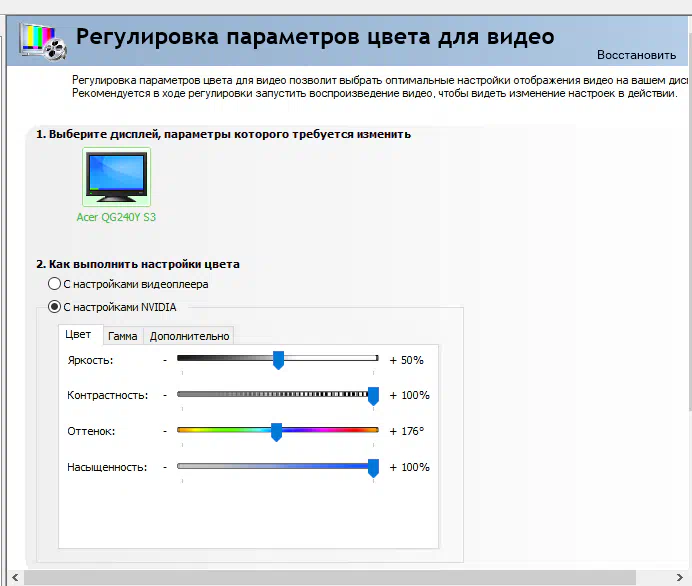The image size is (692, 586).
Task: Click the brightness slider's blue thumb
Action: 278,360
